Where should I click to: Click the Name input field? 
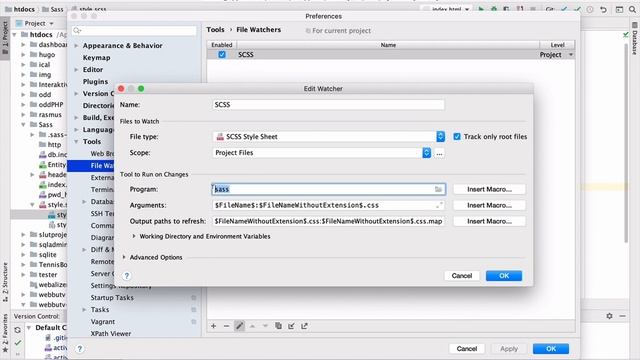click(x=328, y=104)
